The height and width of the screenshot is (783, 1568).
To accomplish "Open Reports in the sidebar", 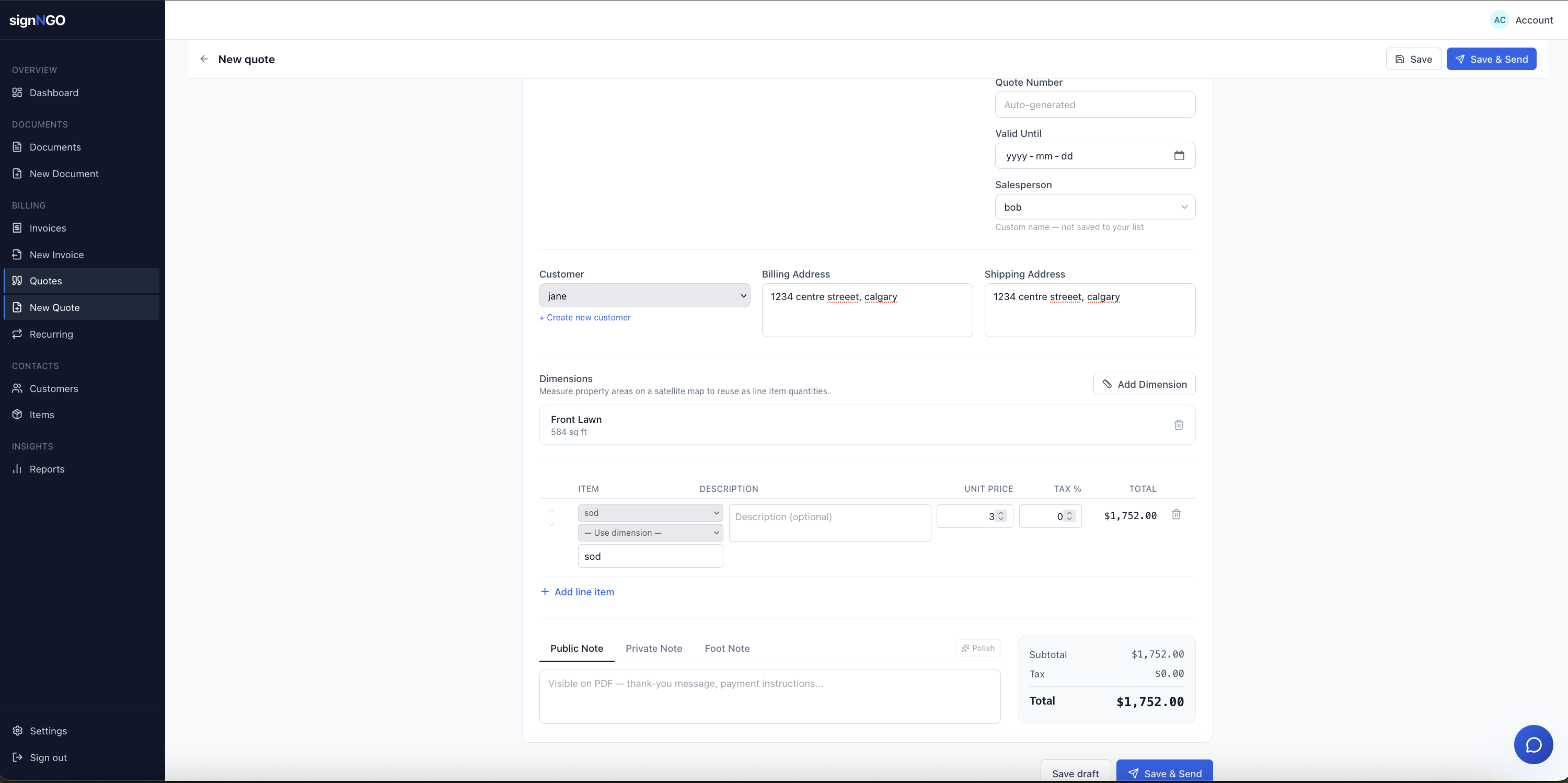I will tap(82, 469).
